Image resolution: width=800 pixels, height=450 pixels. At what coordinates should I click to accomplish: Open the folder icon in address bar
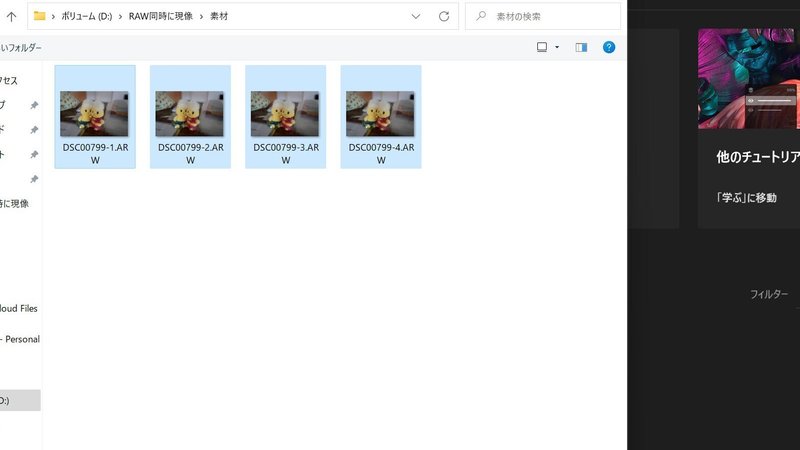click(x=39, y=16)
